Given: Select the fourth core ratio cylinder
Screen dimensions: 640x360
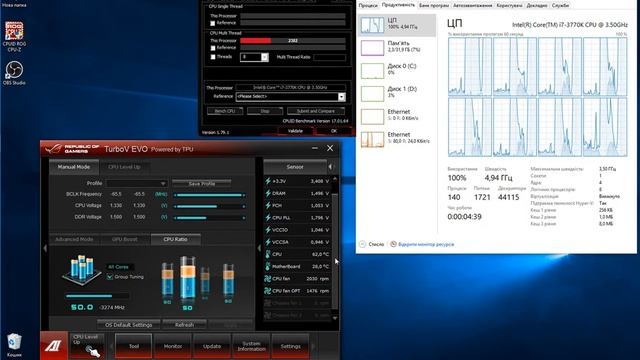Looking at the screenshot, I should pyautogui.click(x=228, y=280).
